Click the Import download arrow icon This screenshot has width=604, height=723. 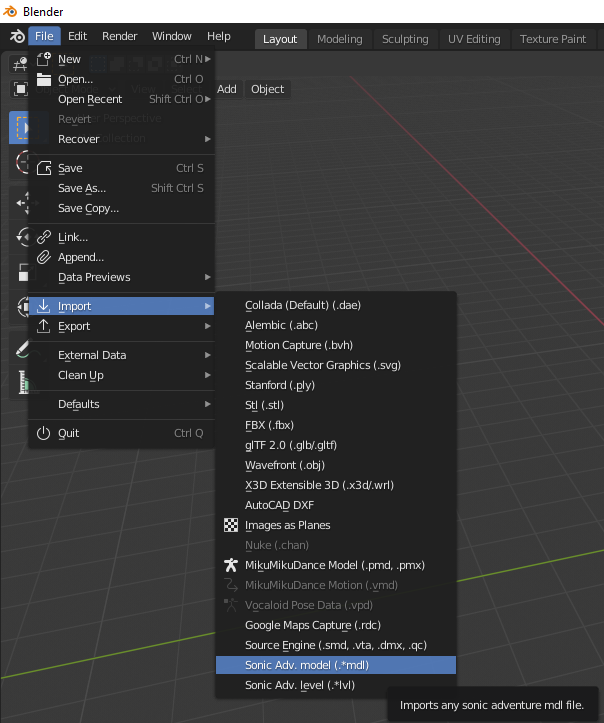pyautogui.click(x=44, y=306)
